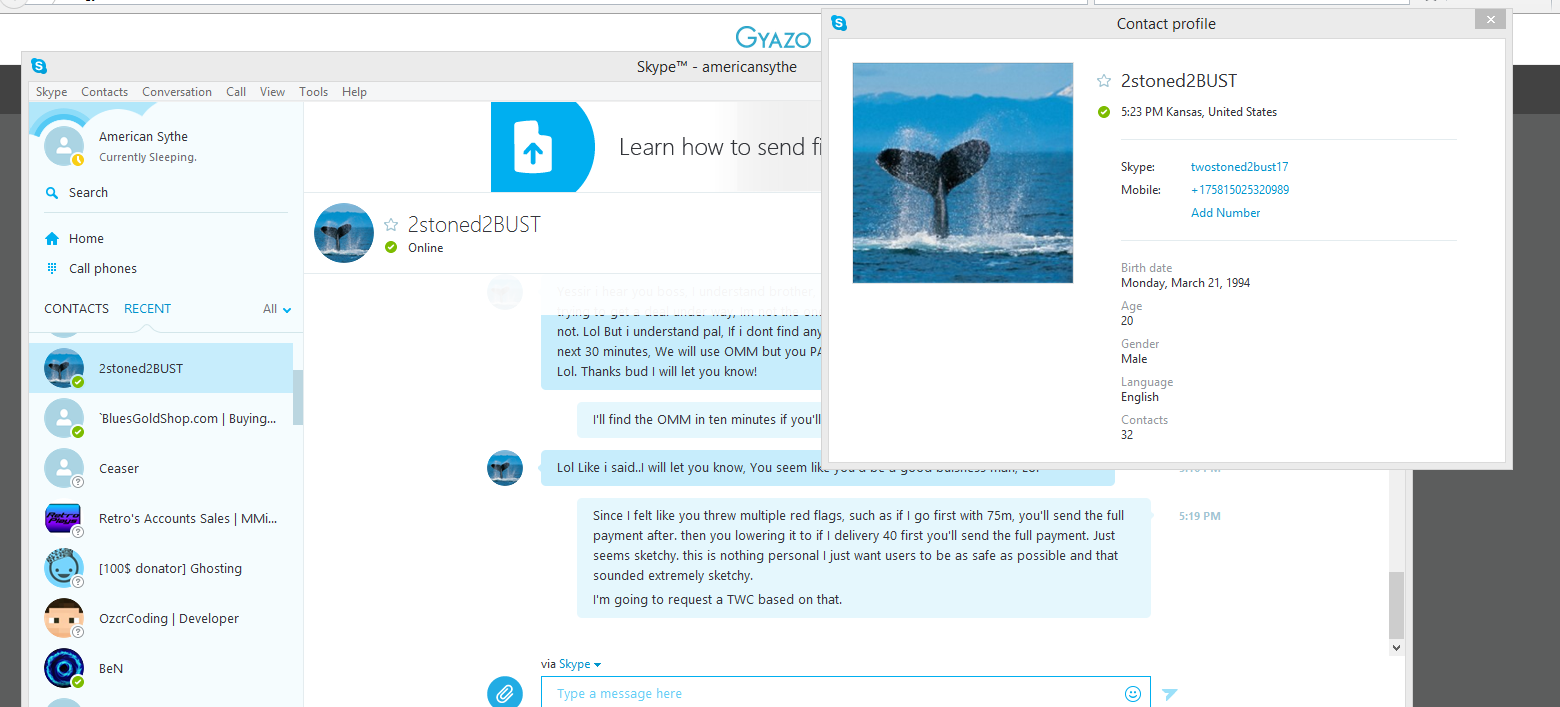Image resolution: width=1560 pixels, height=707 pixels.
Task: Toggle favorite star in Contact profile
Action: [1104, 81]
